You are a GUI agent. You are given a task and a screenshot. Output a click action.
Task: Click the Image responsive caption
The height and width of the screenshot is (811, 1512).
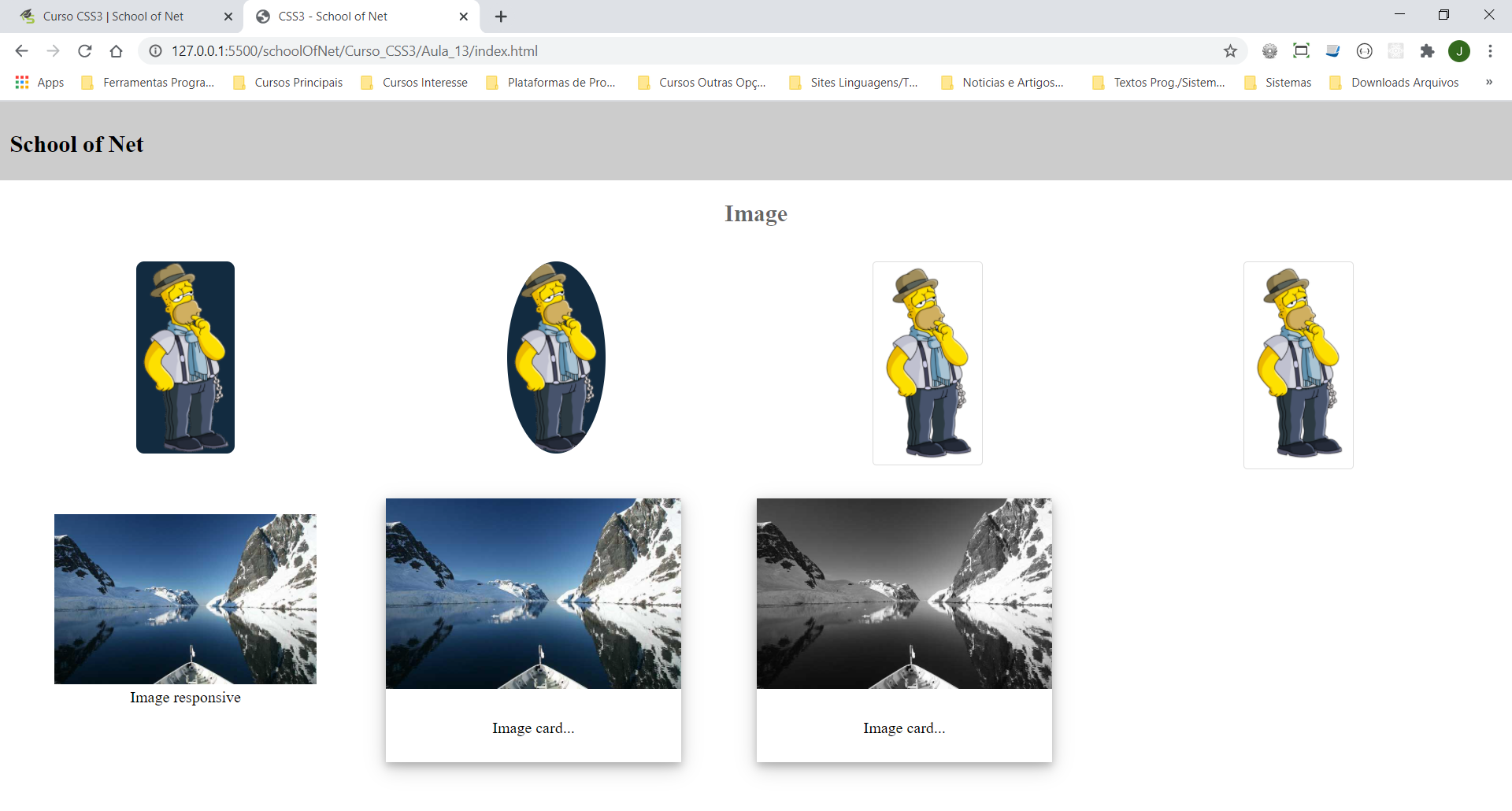point(185,698)
